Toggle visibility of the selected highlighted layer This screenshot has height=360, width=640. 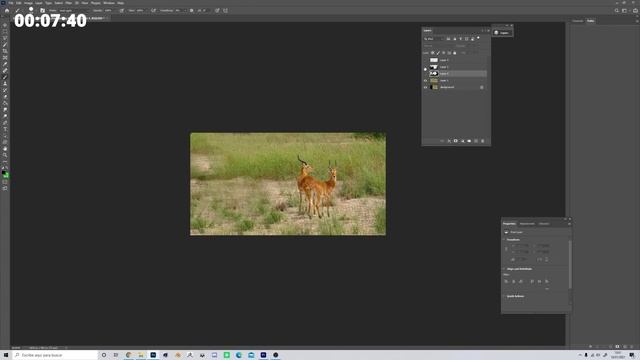click(425, 74)
